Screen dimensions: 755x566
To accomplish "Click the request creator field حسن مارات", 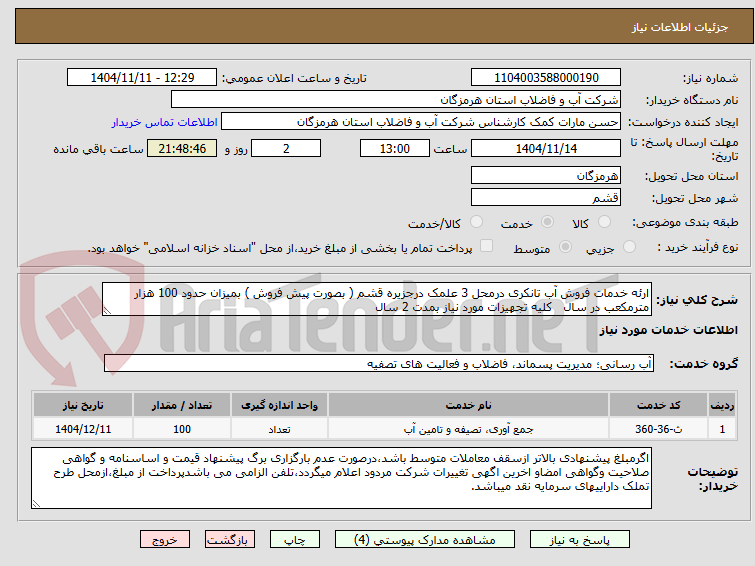I will click(421, 122).
